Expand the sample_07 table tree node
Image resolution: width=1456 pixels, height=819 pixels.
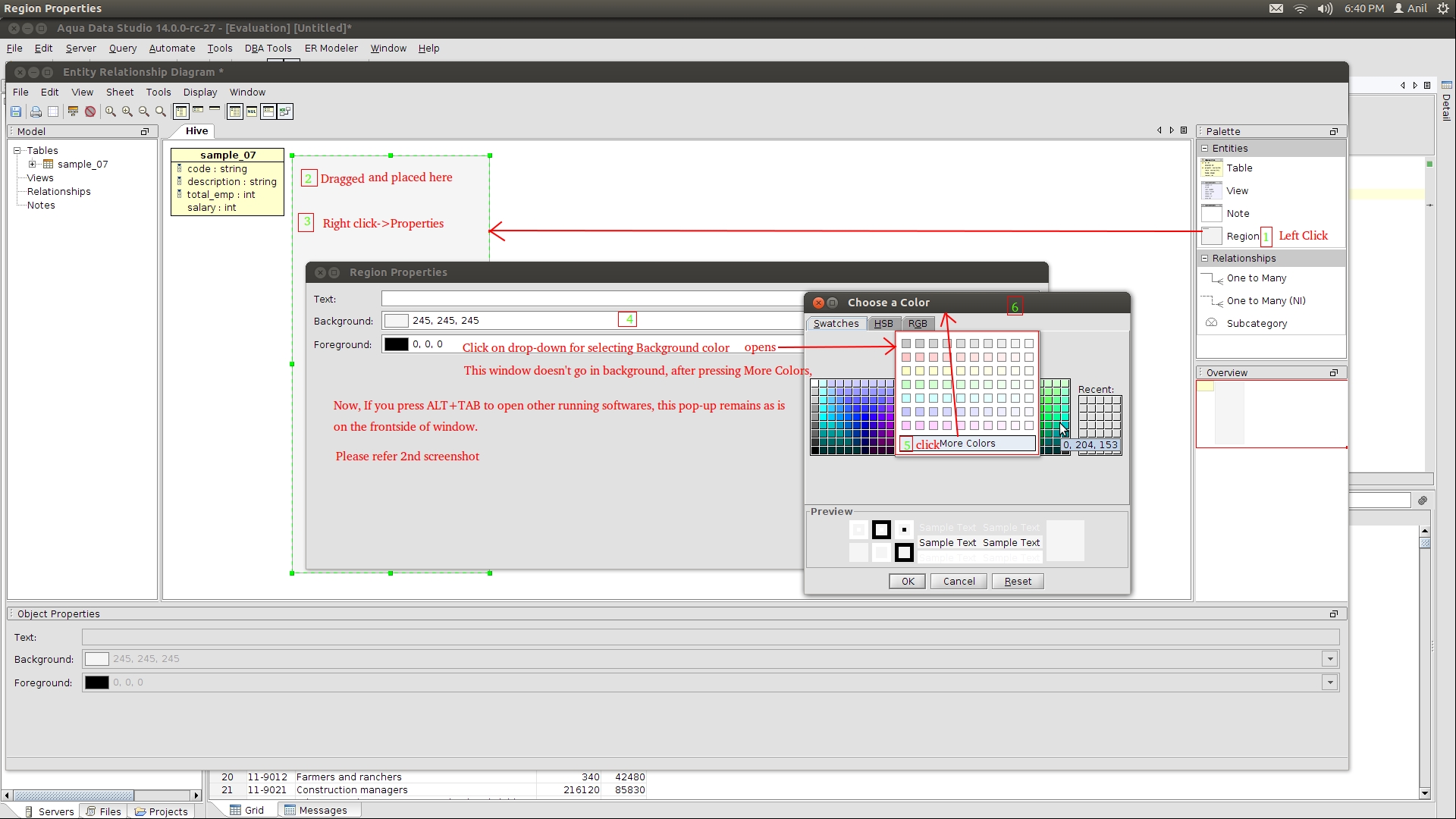[x=32, y=165]
